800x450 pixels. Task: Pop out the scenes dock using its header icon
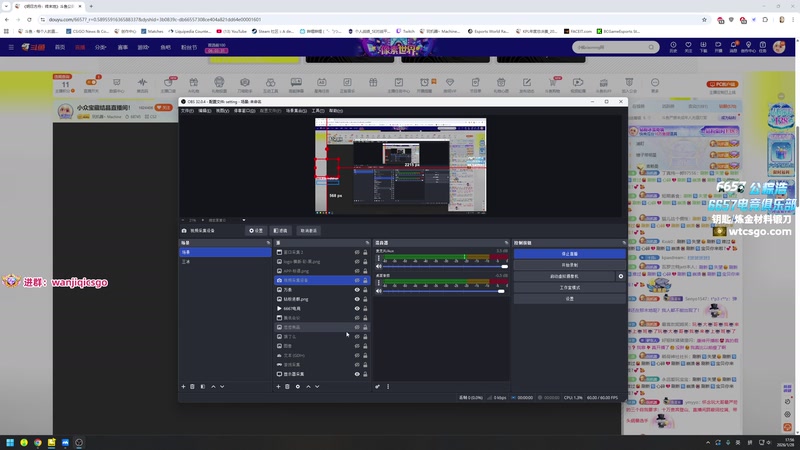point(268,243)
